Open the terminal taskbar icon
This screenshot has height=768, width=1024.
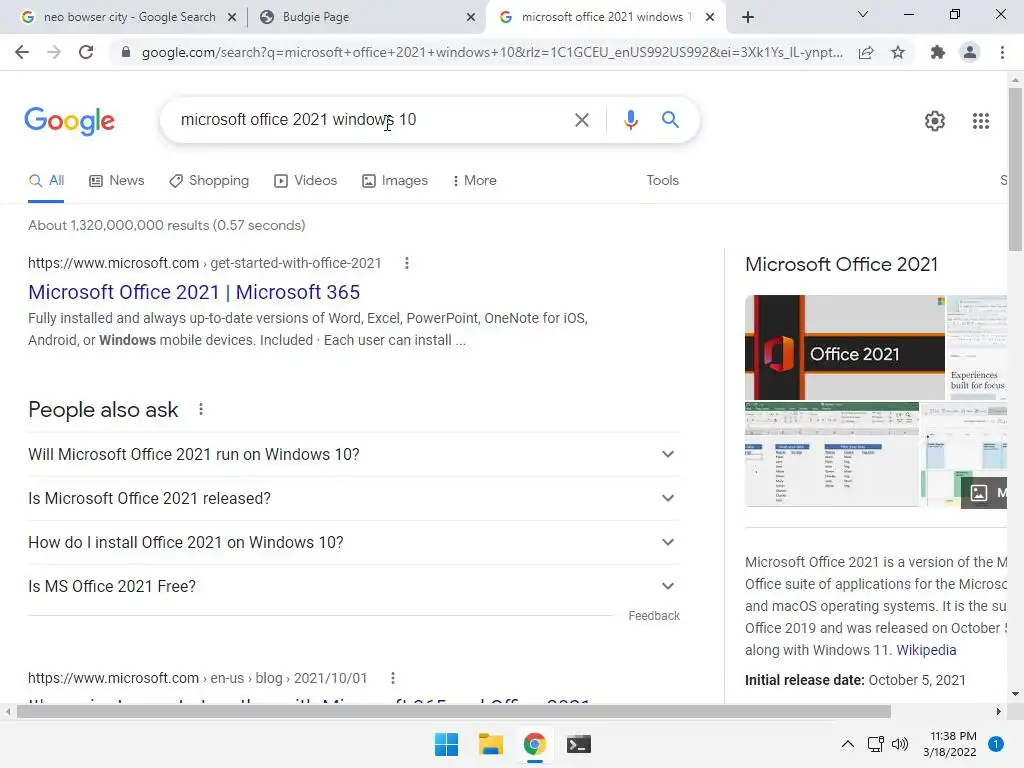click(x=579, y=744)
